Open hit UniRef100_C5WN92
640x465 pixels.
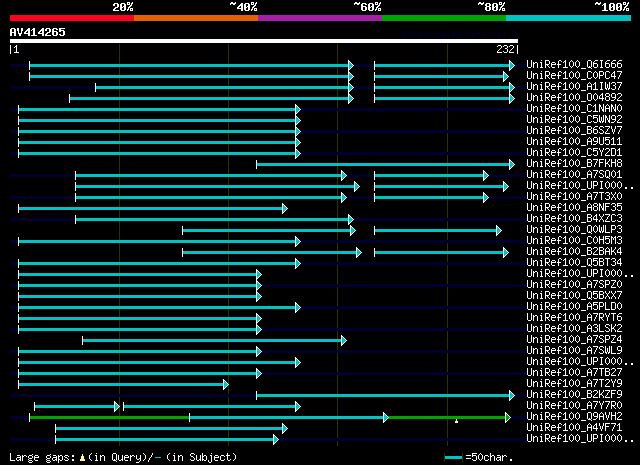[574, 120]
